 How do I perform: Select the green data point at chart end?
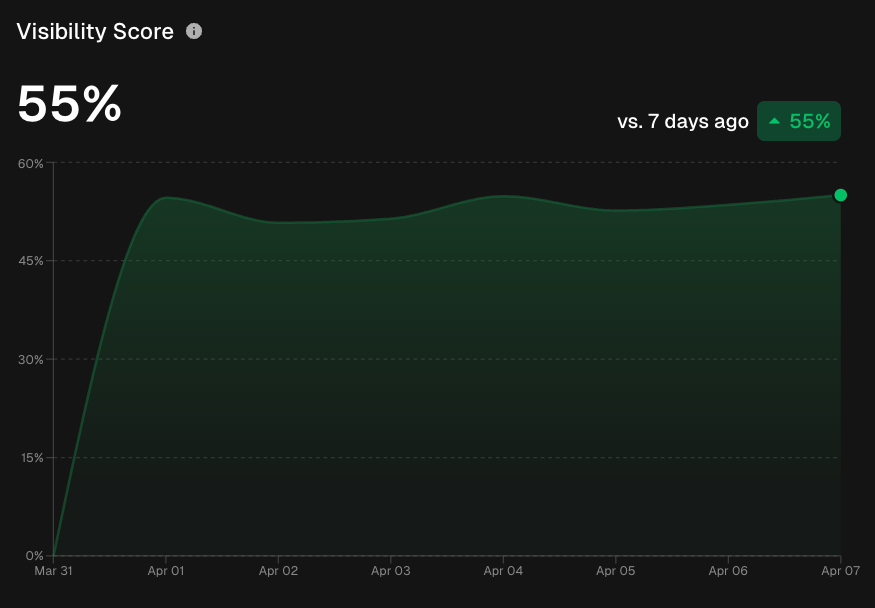point(840,195)
